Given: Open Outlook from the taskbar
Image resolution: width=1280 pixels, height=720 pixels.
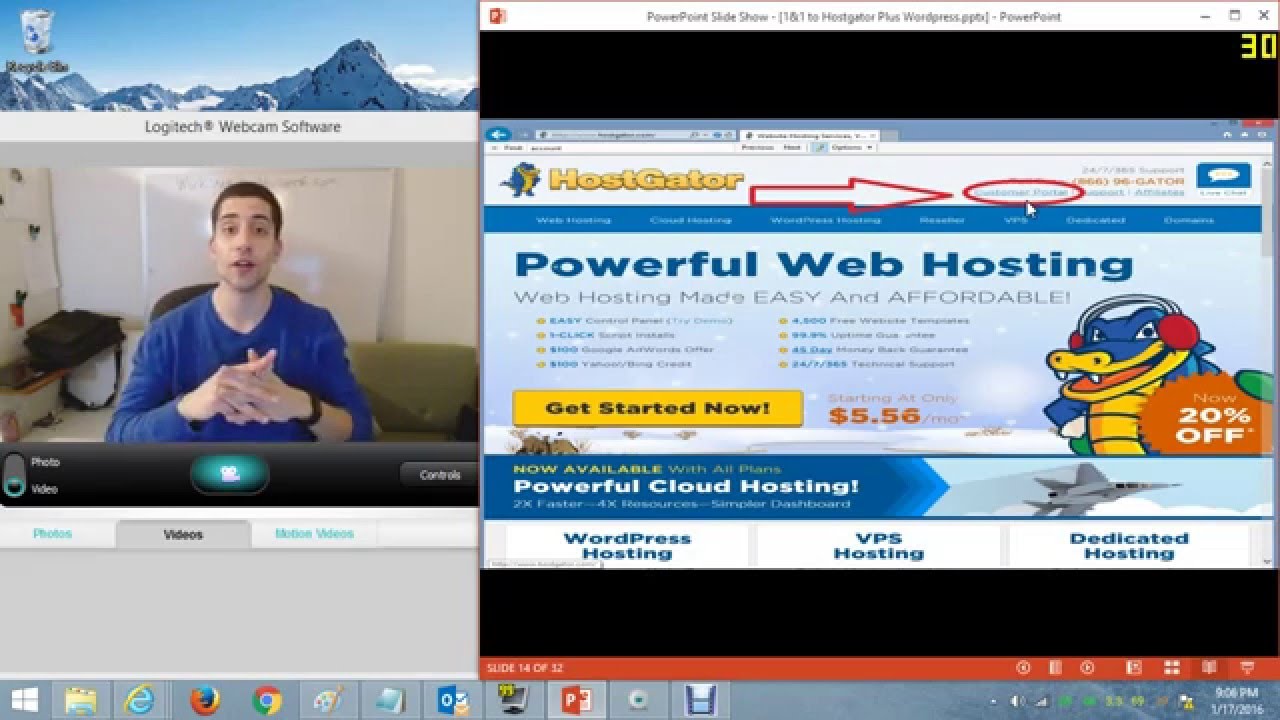Looking at the screenshot, I should [453, 700].
